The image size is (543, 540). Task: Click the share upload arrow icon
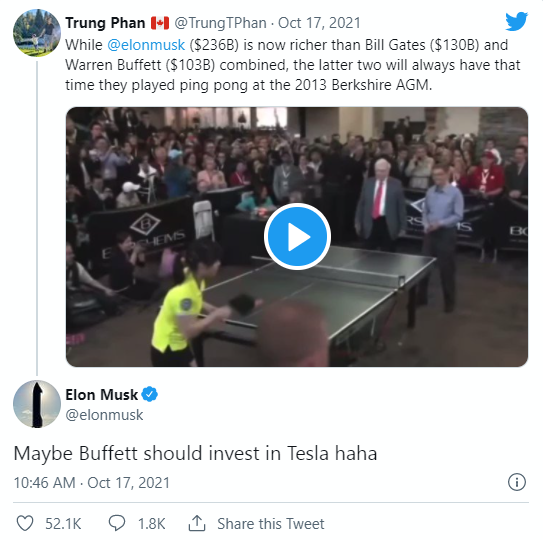tap(197, 523)
